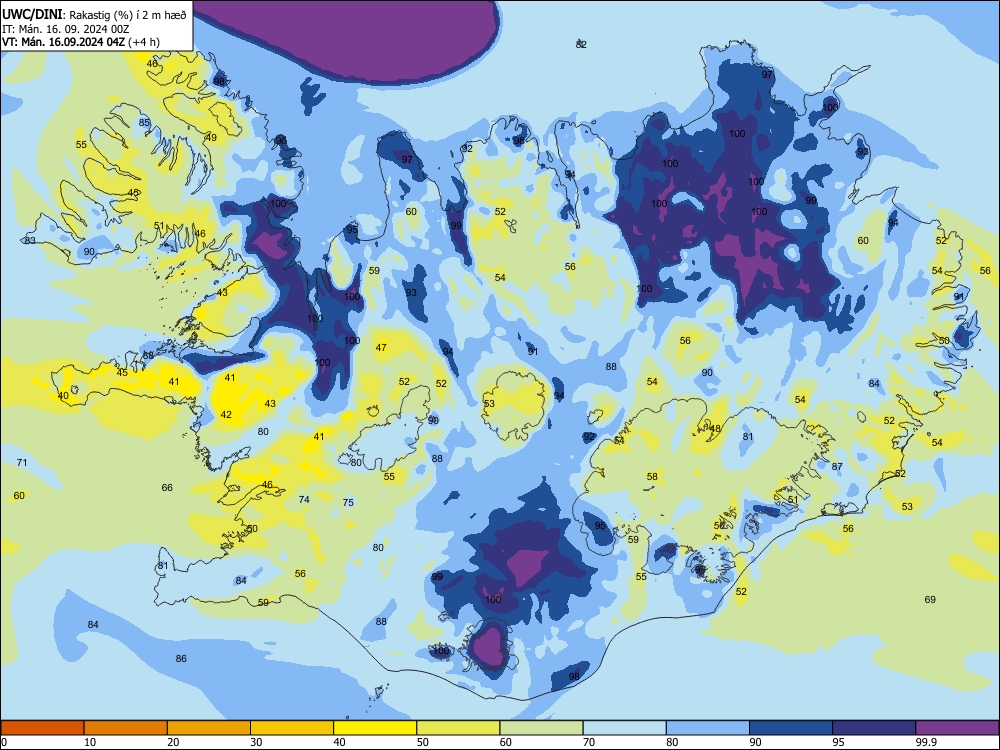Select the dark blue 90–95 legend swatch
This screenshot has width=1000, height=750.
coord(791,728)
